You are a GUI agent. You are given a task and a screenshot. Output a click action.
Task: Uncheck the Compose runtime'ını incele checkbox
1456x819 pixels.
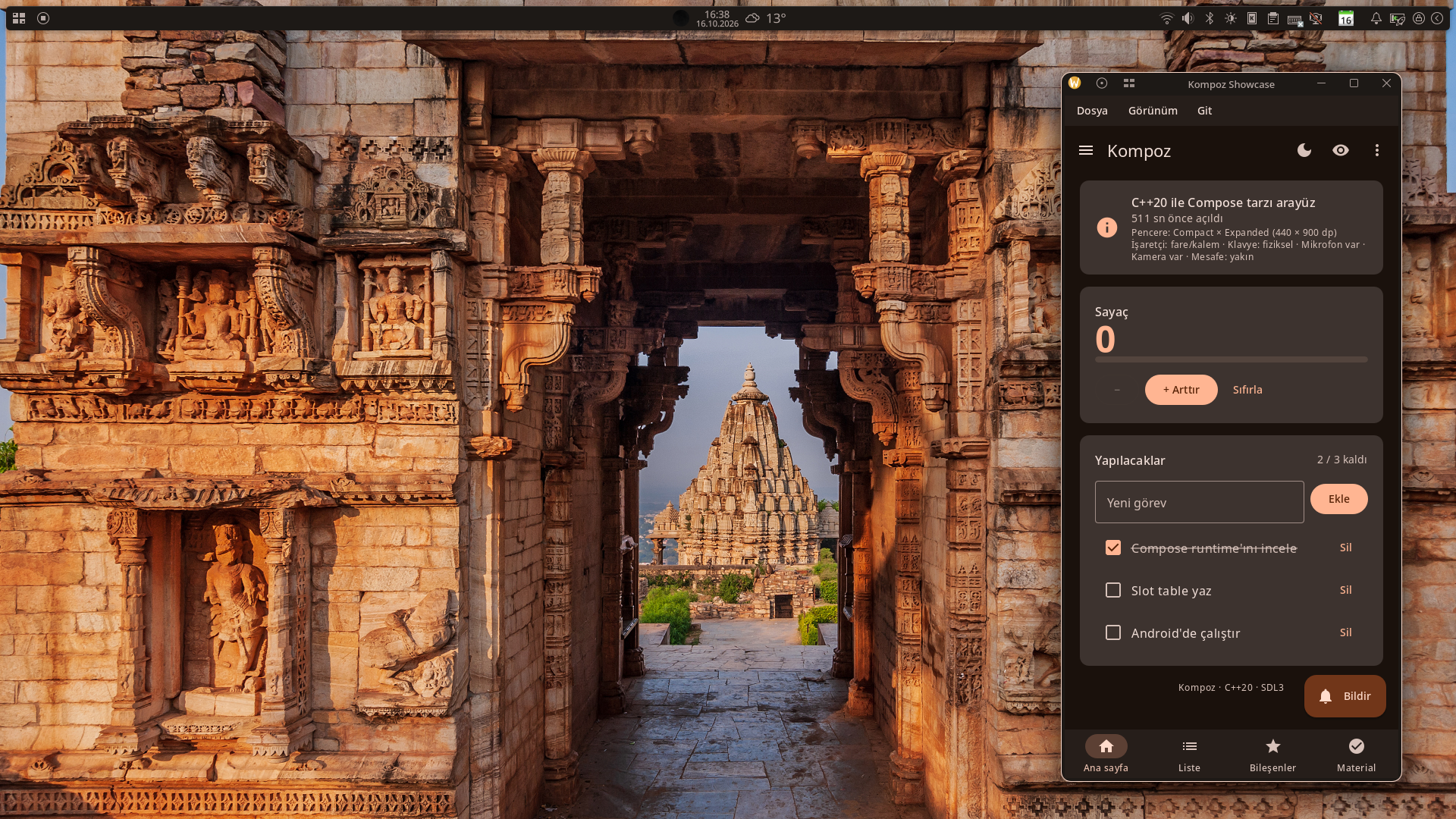click(x=1113, y=548)
